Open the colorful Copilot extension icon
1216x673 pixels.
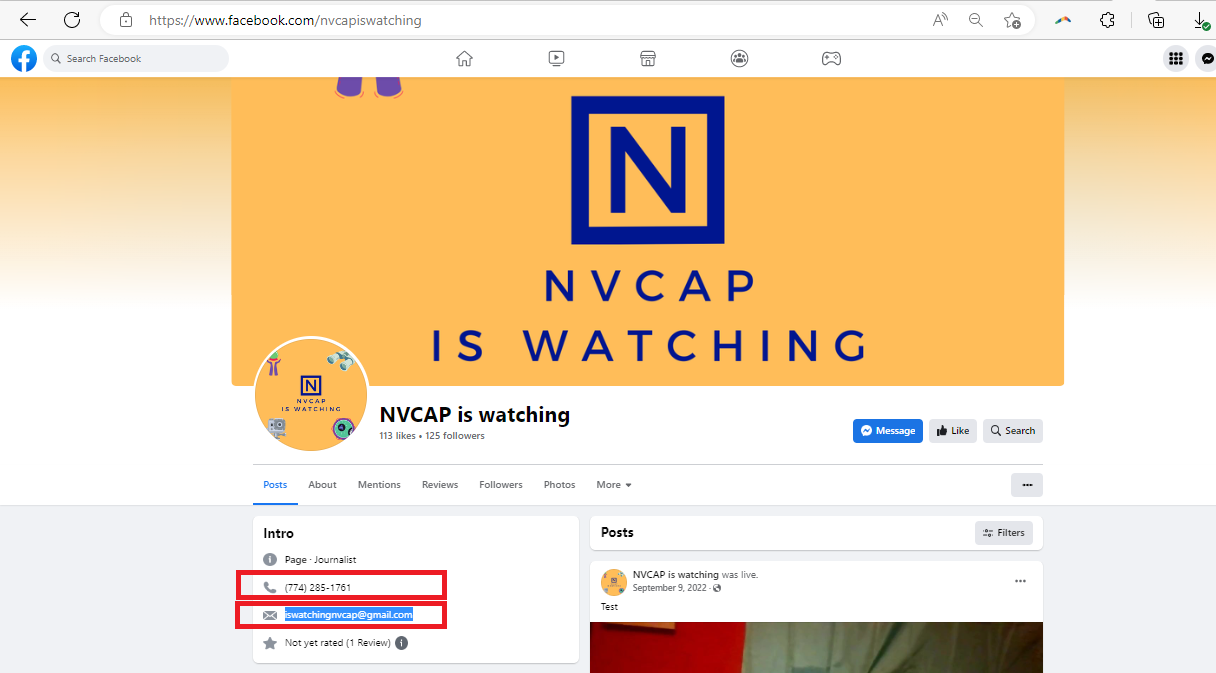click(x=1064, y=20)
